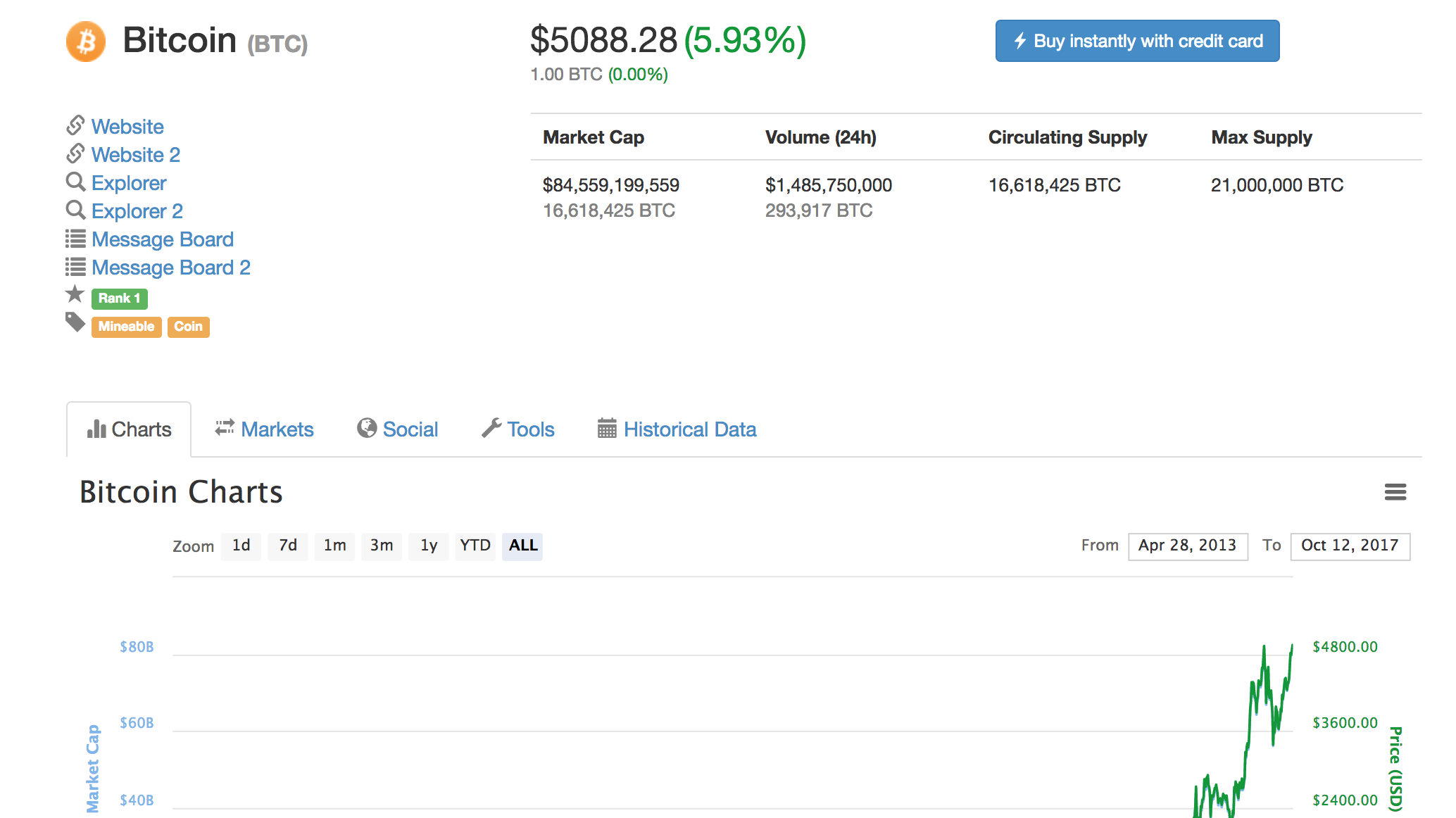Click the bar chart icon on Charts tab

pos(96,429)
